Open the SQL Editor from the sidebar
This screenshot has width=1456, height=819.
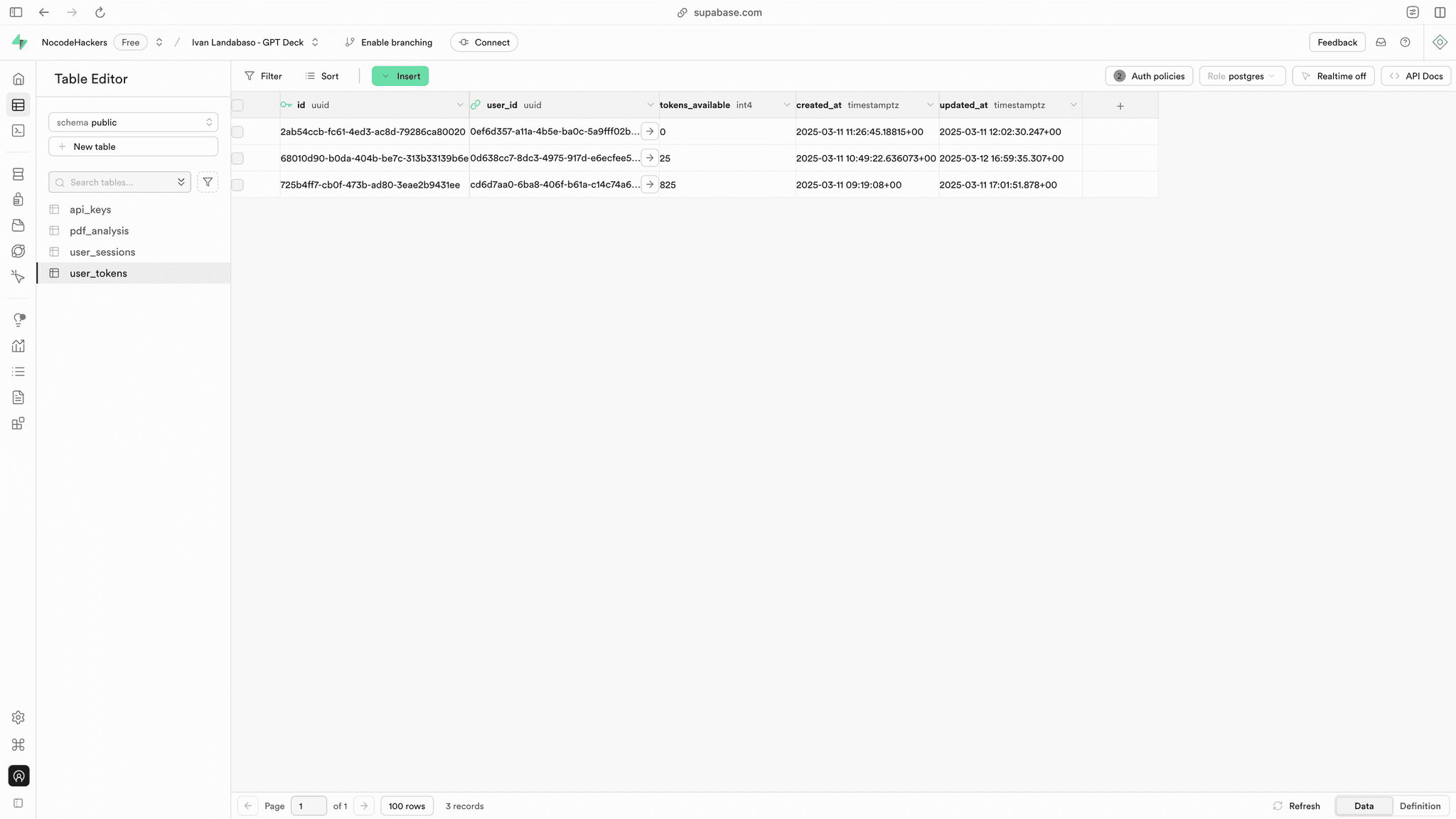point(18,131)
